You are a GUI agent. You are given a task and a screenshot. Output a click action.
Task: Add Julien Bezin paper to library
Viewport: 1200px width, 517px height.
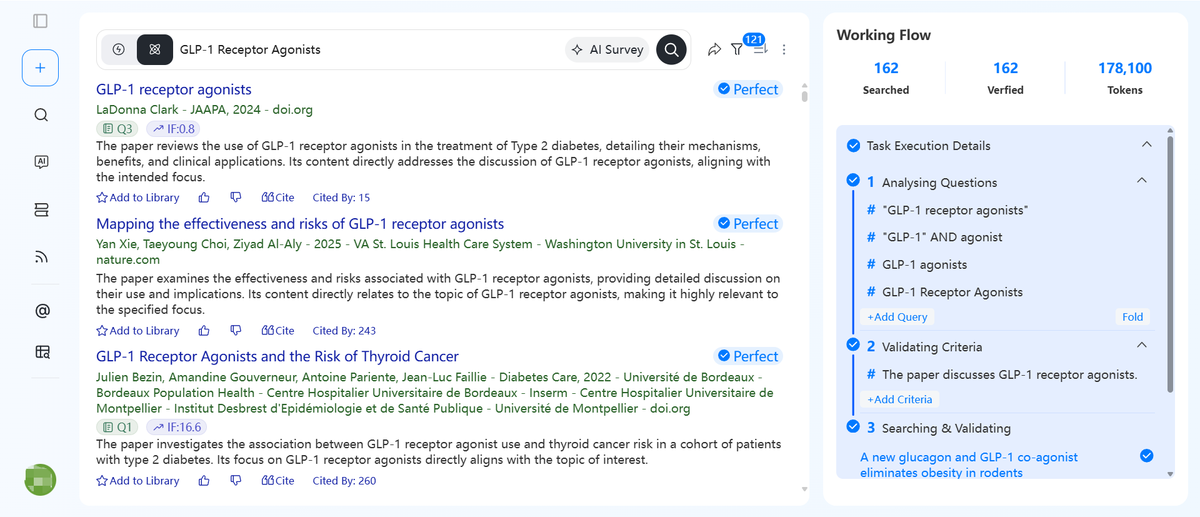[138, 481]
